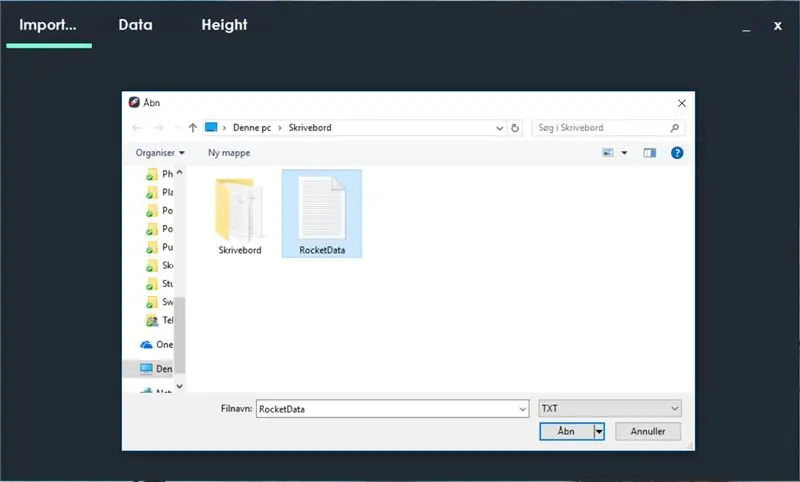Select Skrivebord in the breadcrumb path
800x482 pixels.
(x=310, y=128)
